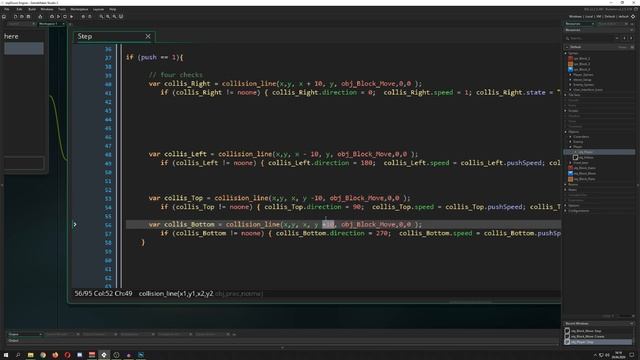The height and width of the screenshot is (360, 640).
Task: Expand the Configurations folder
Action: tap(566, 211)
